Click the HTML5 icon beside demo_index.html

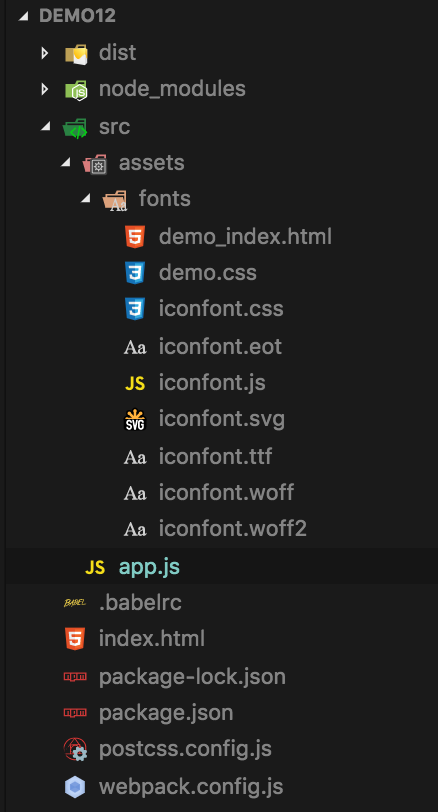tap(135, 237)
